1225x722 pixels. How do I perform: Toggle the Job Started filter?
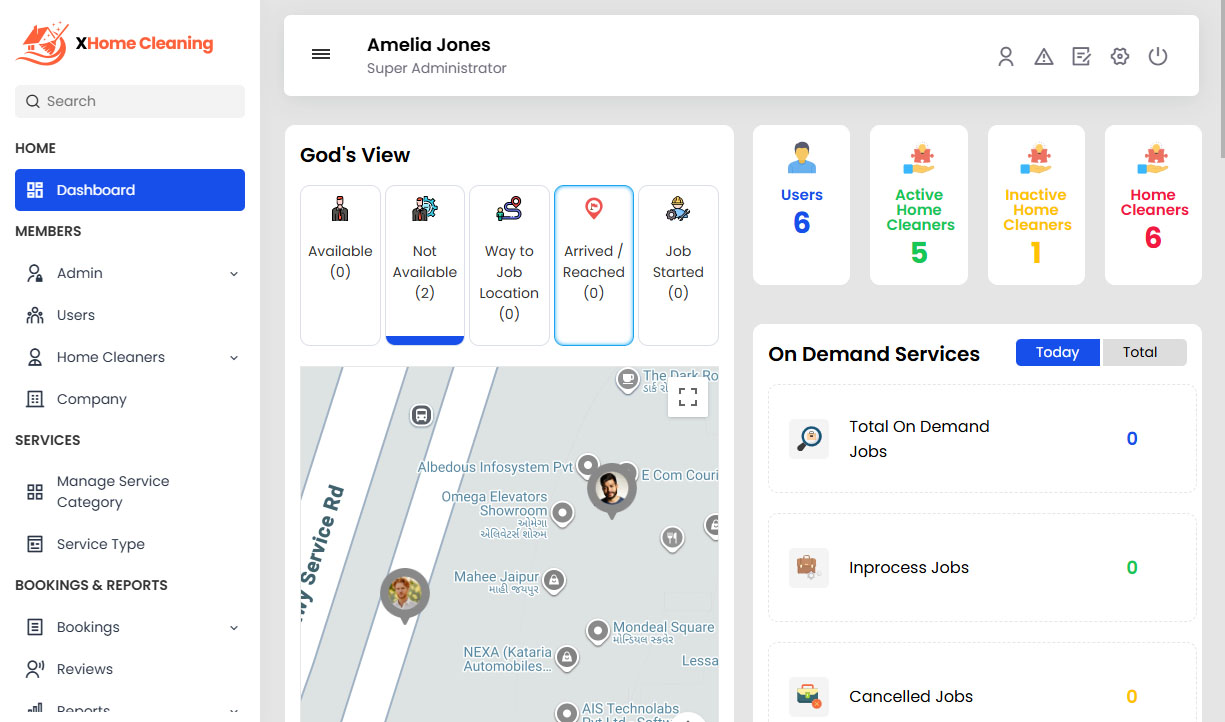pos(678,265)
